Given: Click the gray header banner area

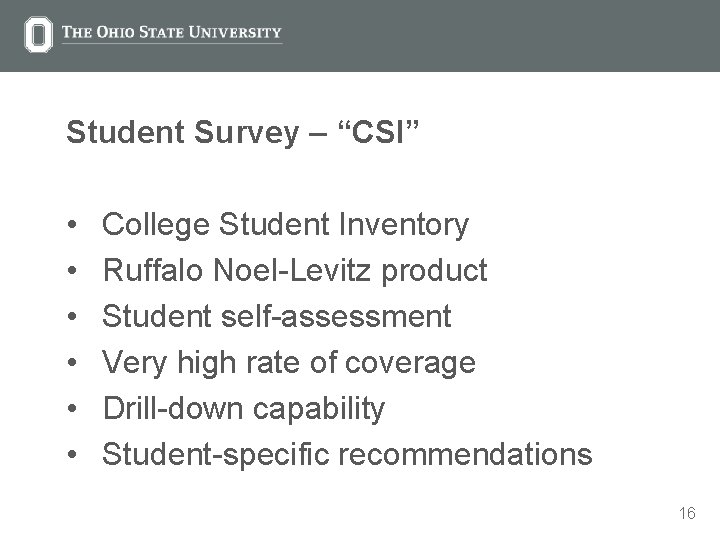Looking at the screenshot, I should (500, 35).
